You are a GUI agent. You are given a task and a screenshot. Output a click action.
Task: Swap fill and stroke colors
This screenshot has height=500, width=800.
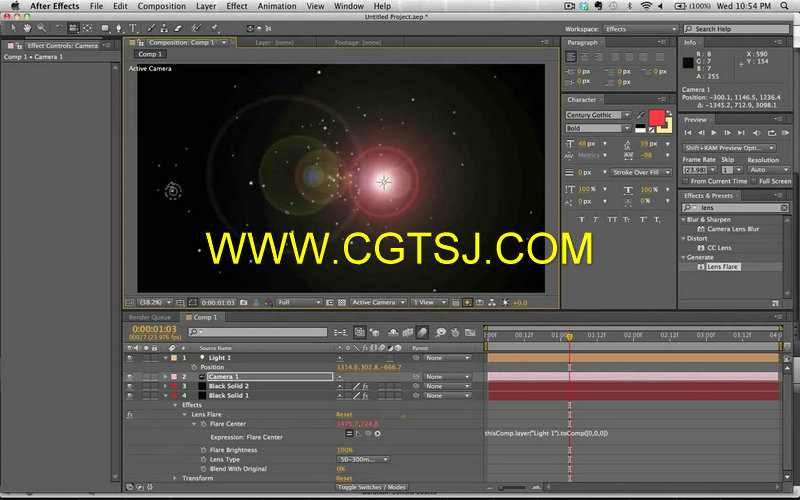[669, 113]
